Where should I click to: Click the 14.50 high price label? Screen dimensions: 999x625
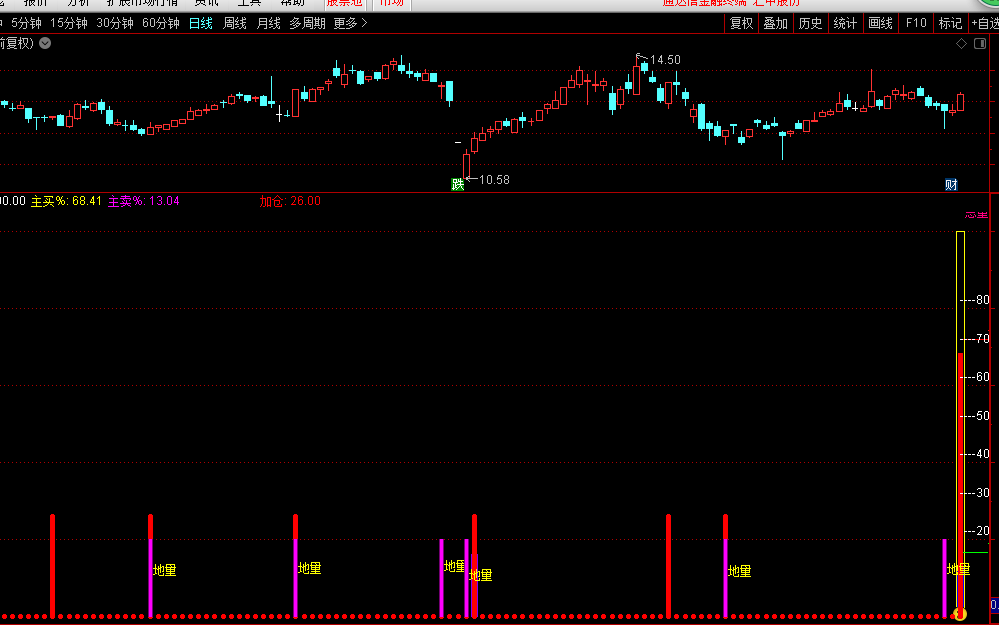coord(664,60)
